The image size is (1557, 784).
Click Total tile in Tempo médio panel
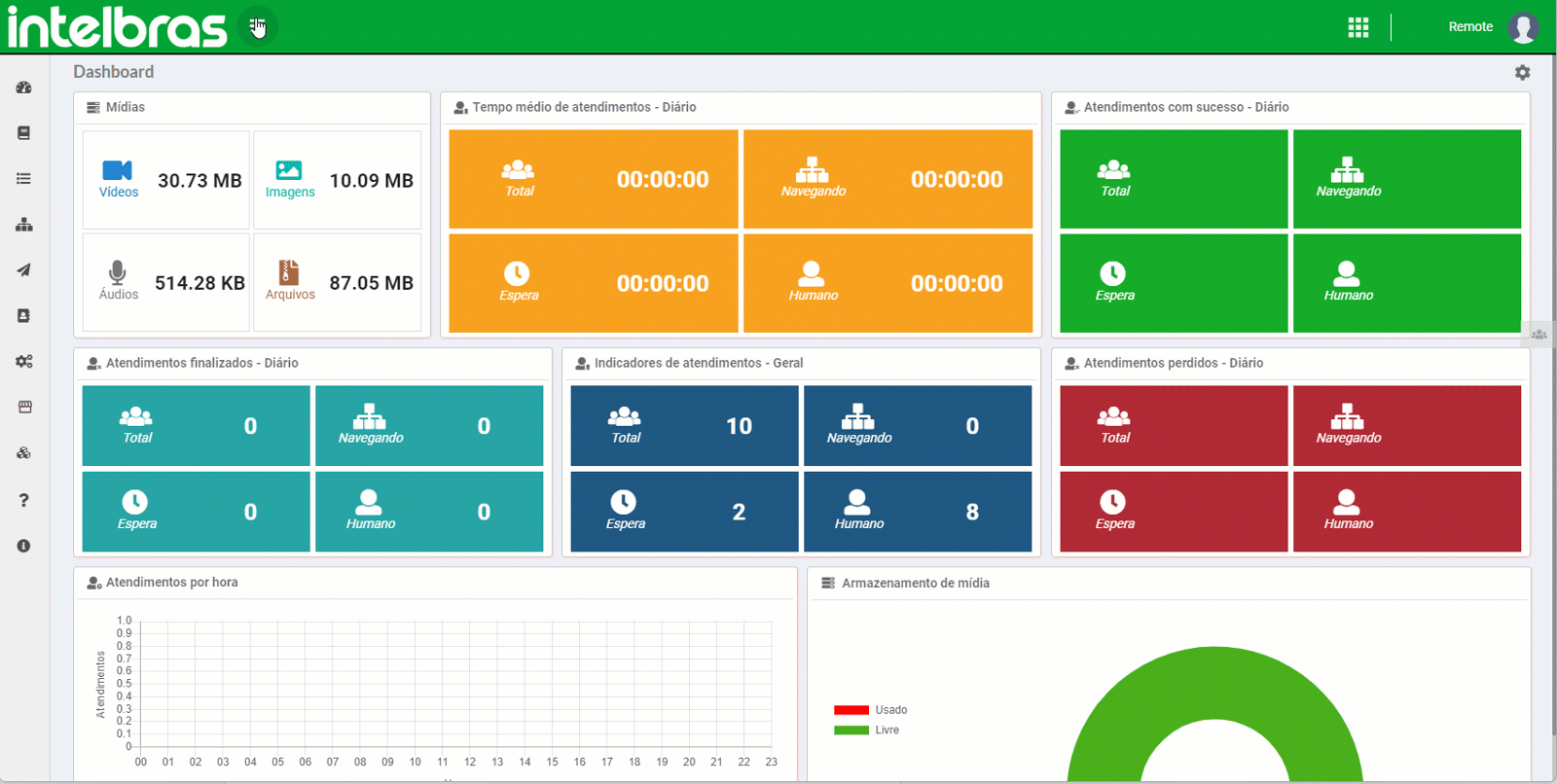[x=594, y=179]
